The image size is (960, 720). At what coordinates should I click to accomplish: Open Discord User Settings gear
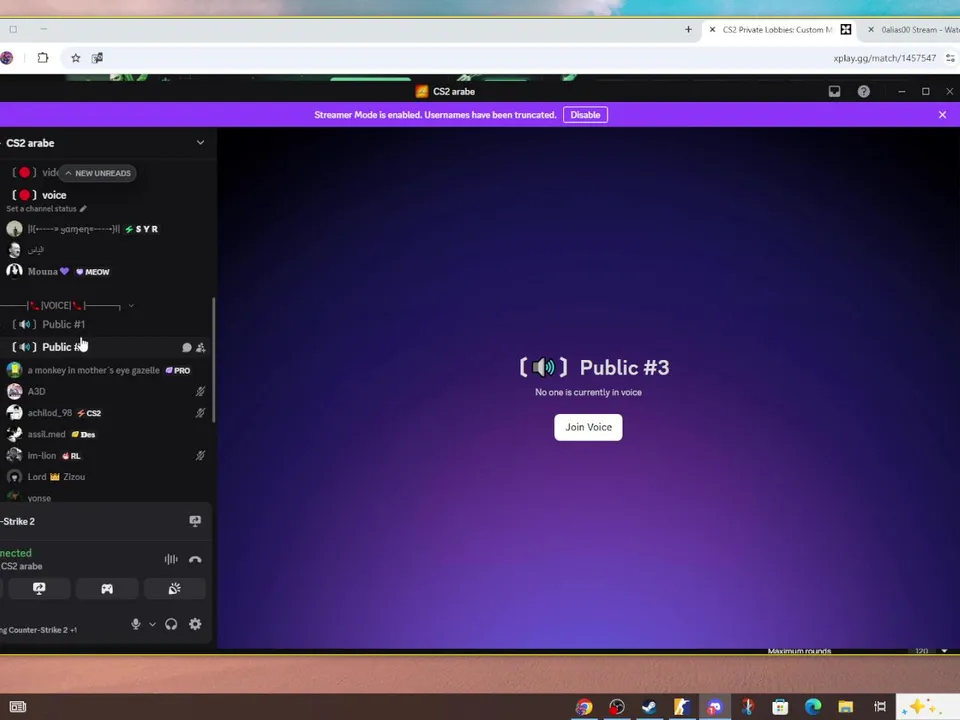pos(195,624)
